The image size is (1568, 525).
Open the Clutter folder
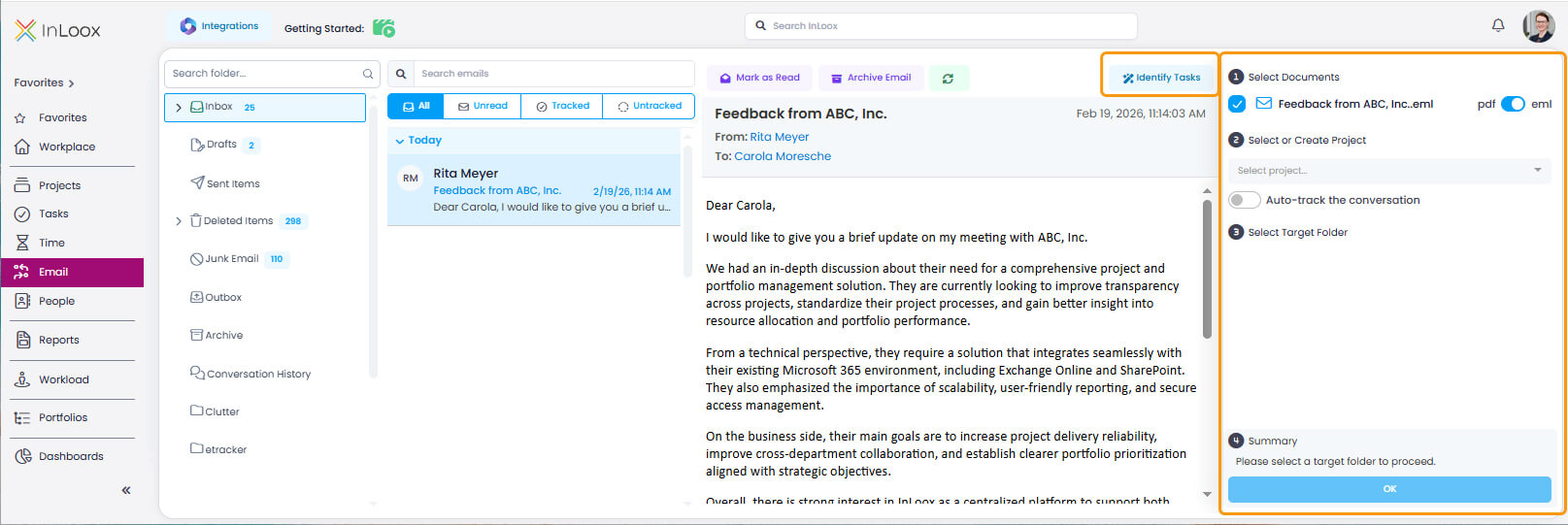pyautogui.click(x=215, y=411)
